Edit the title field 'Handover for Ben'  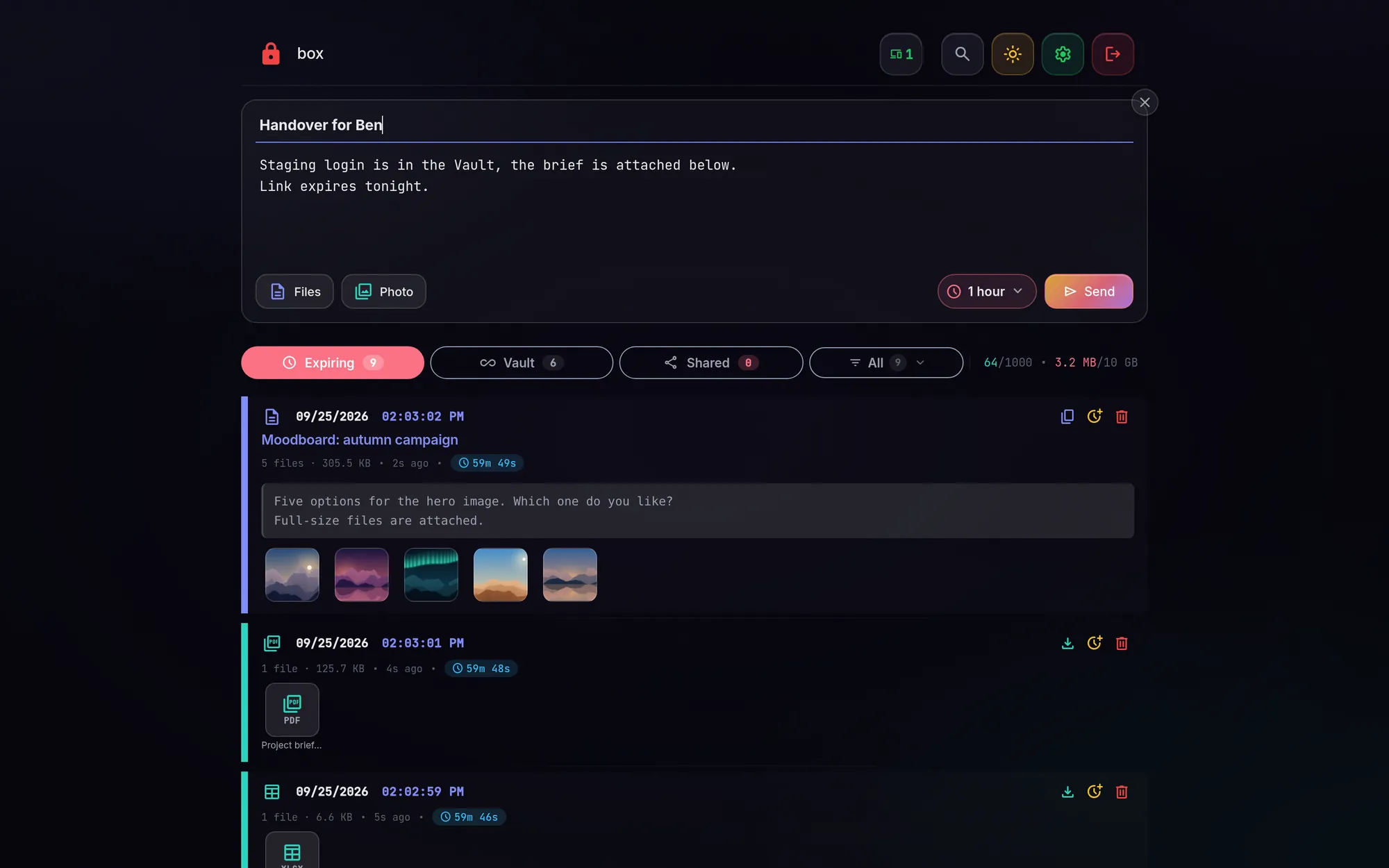click(x=694, y=125)
